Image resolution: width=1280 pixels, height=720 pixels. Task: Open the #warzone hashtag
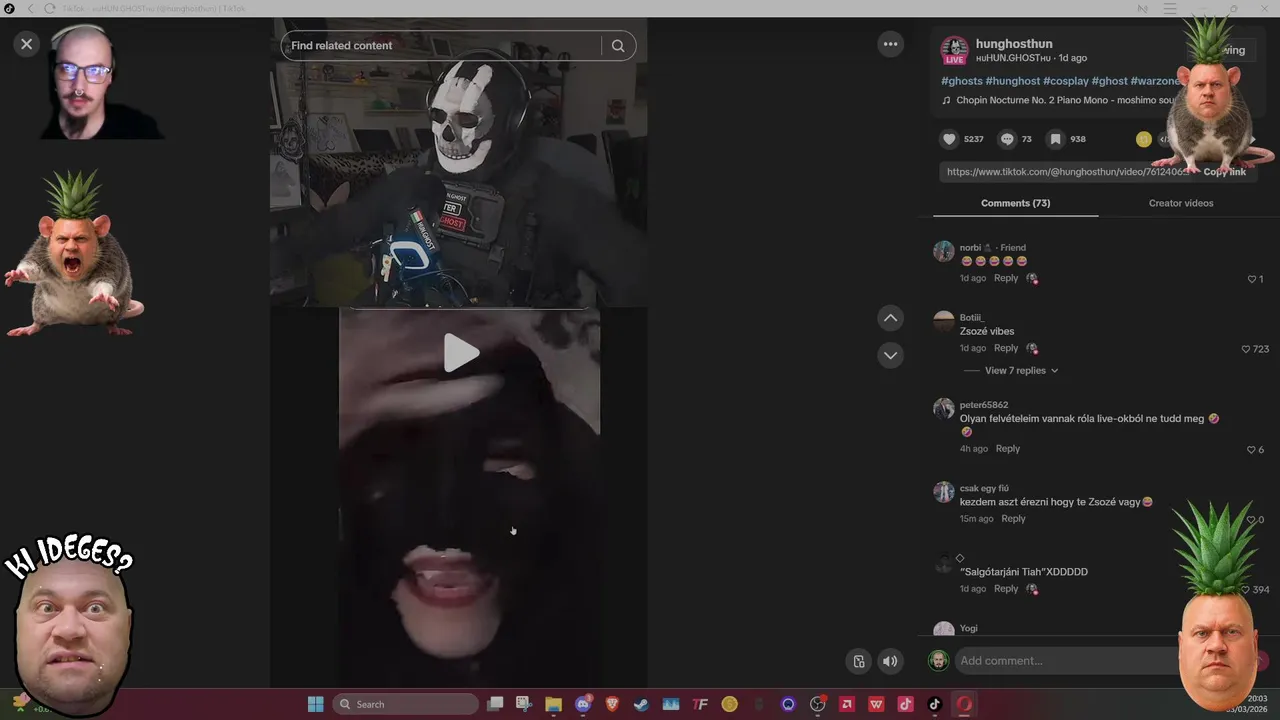[1155, 81]
